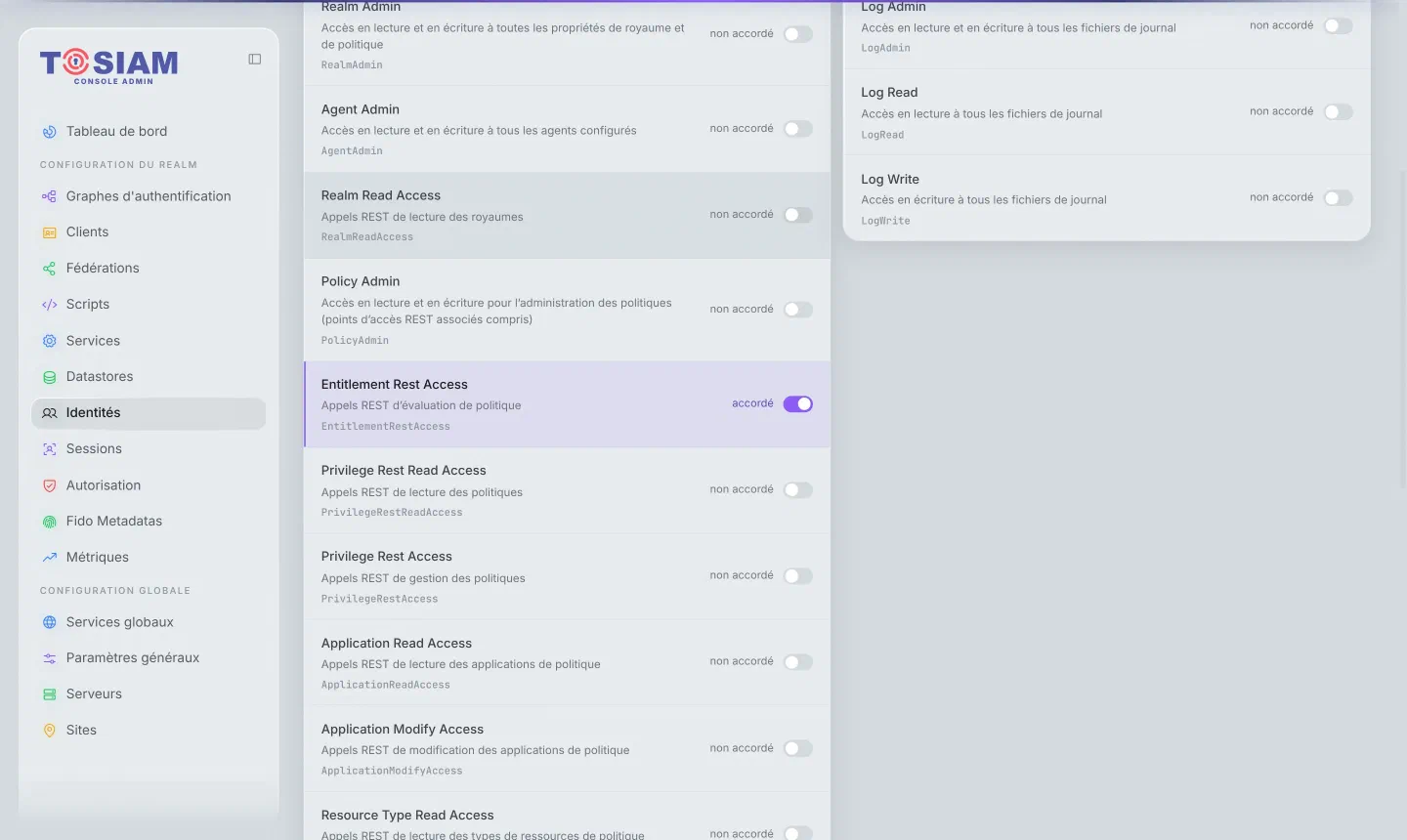Toggle Privilege Rest Read Access on

click(x=798, y=490)
